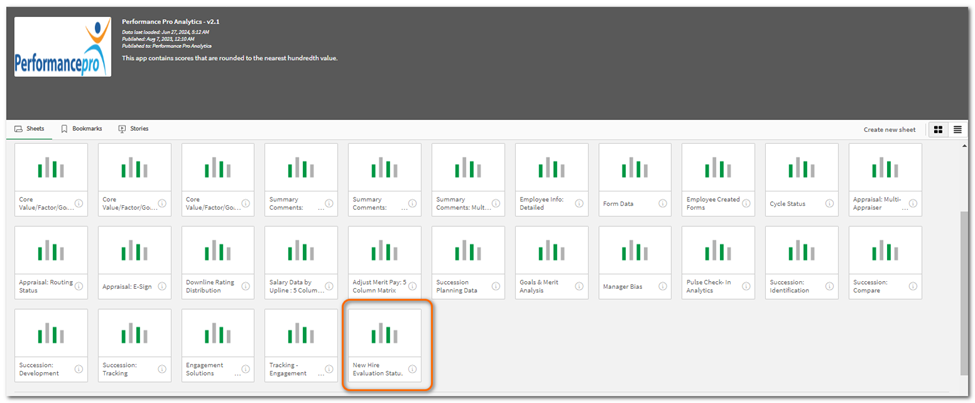The height and width of the screenshot is (403, 975).
Task: Show info for Appraisal: E-Sign sheet
Action: 162,286
